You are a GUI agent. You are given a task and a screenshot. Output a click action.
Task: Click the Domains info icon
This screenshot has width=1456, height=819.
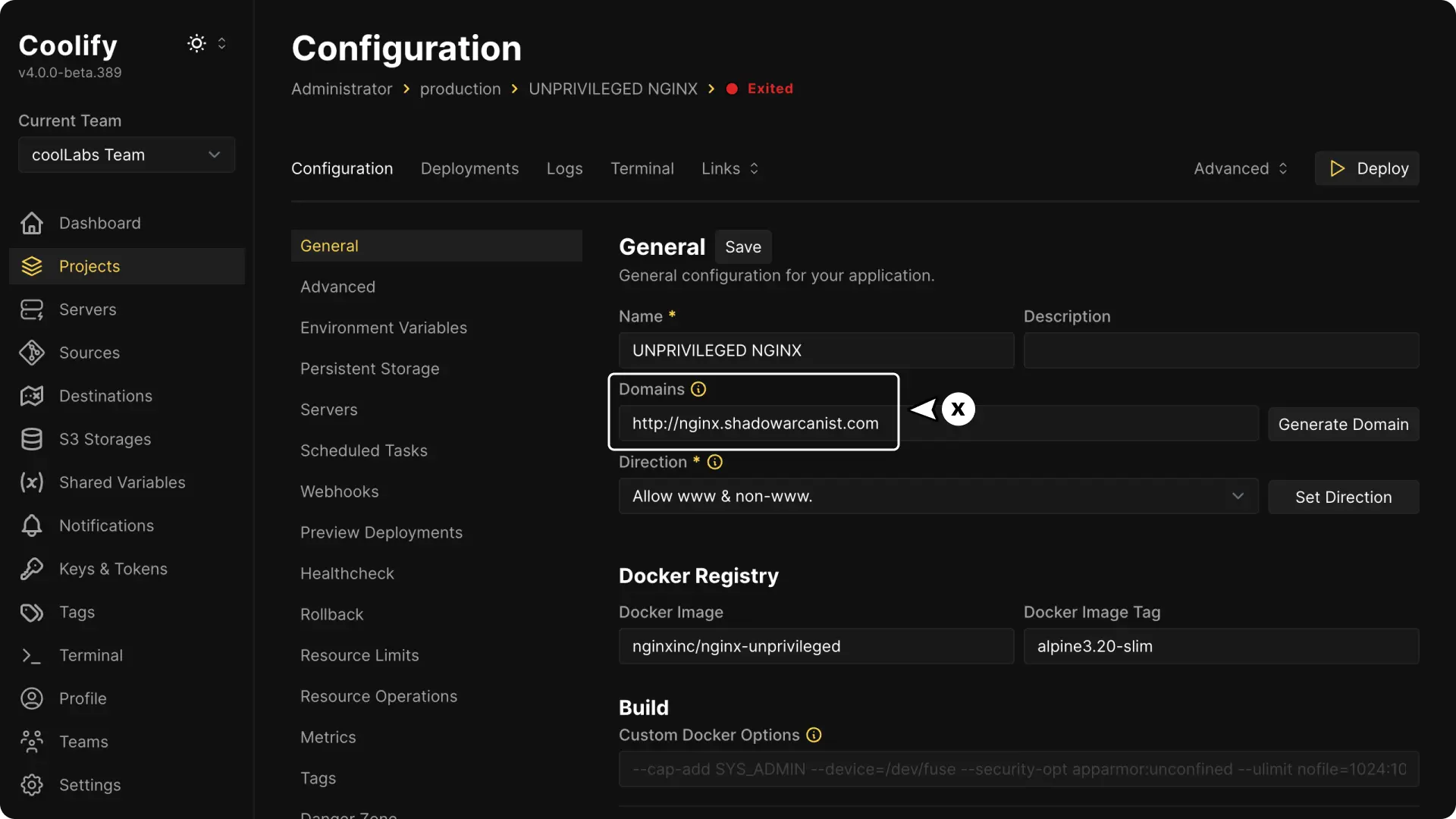coord(698,389)
